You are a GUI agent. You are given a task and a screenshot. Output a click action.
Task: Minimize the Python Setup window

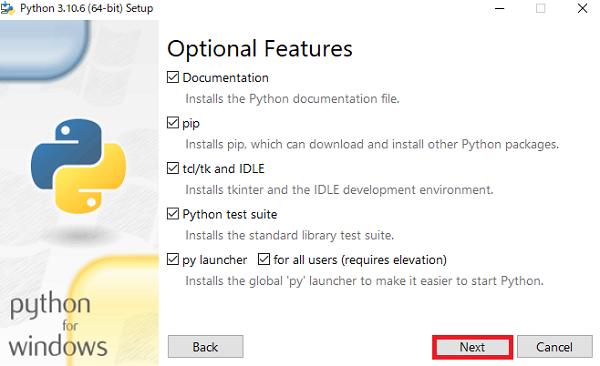(499, 8)
